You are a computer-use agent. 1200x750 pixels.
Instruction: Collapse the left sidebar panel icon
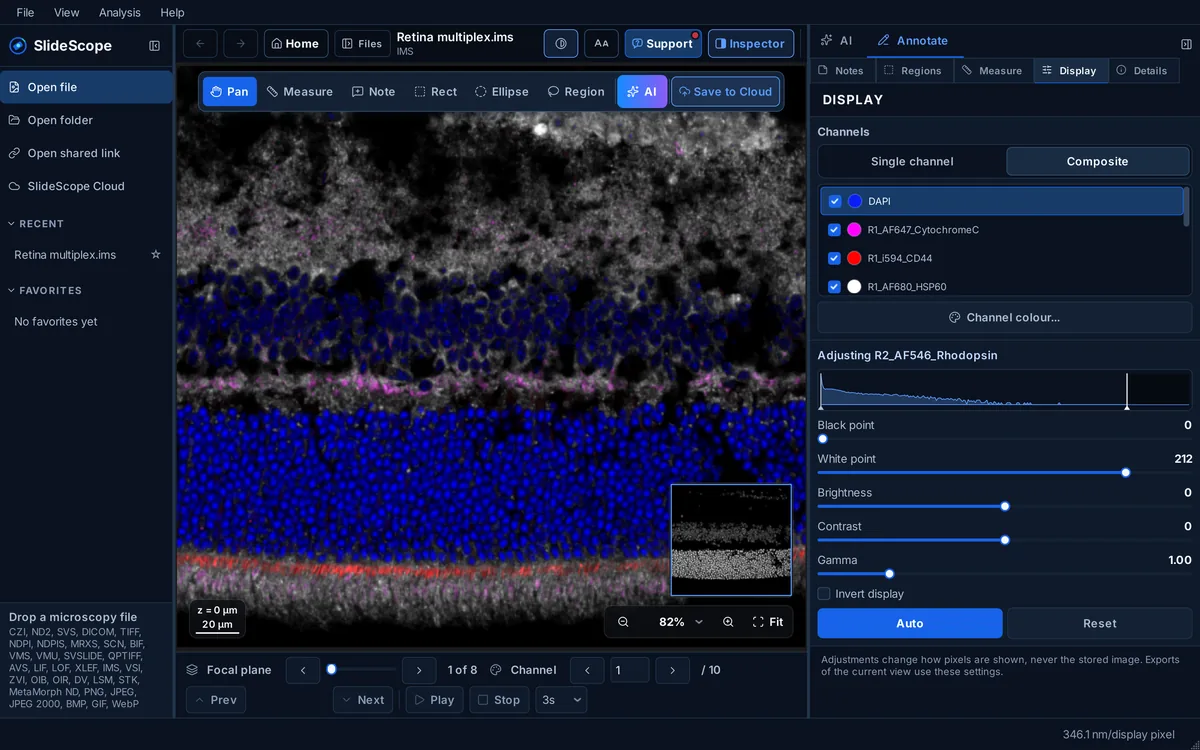154,46
